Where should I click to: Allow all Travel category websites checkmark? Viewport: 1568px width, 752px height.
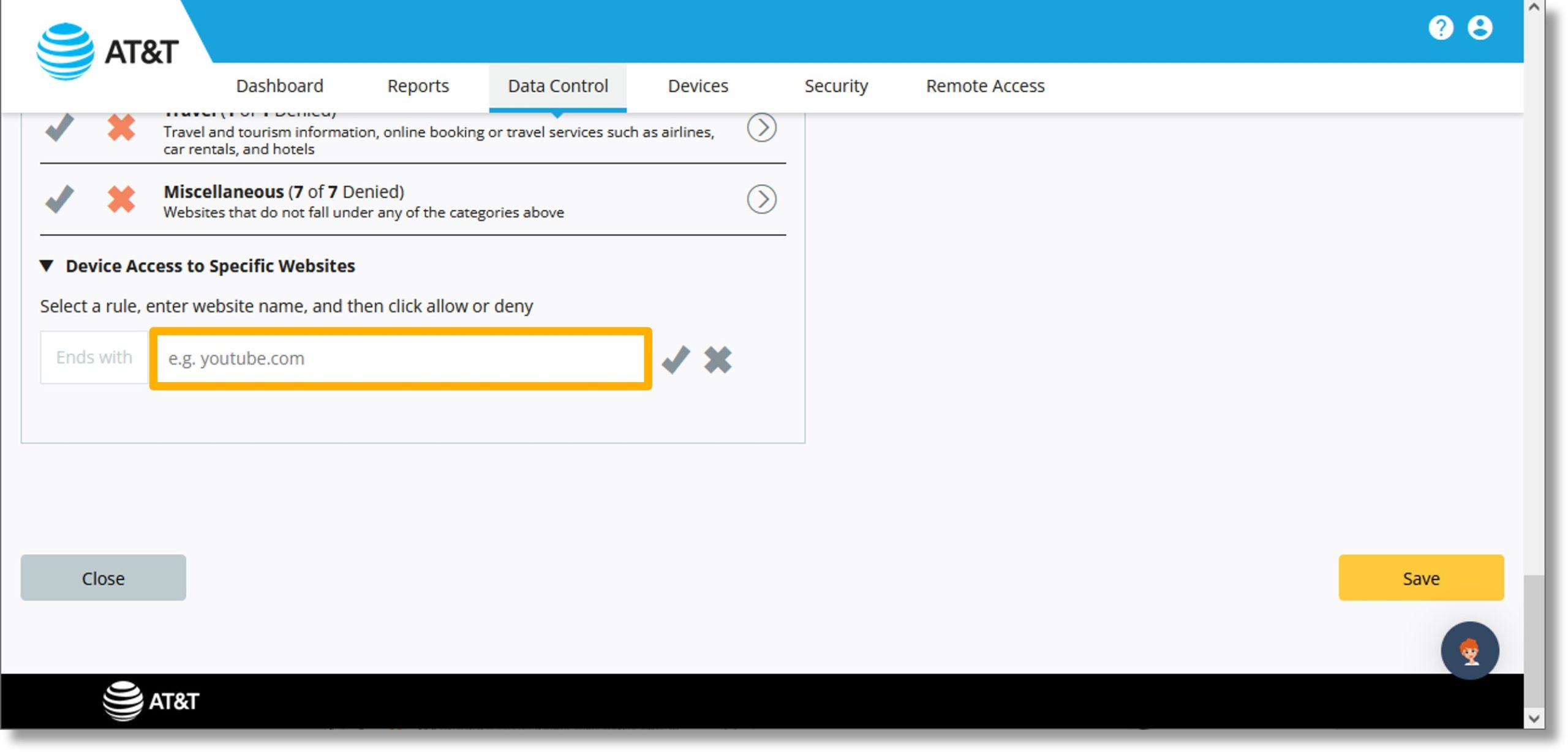pos(59,128)
